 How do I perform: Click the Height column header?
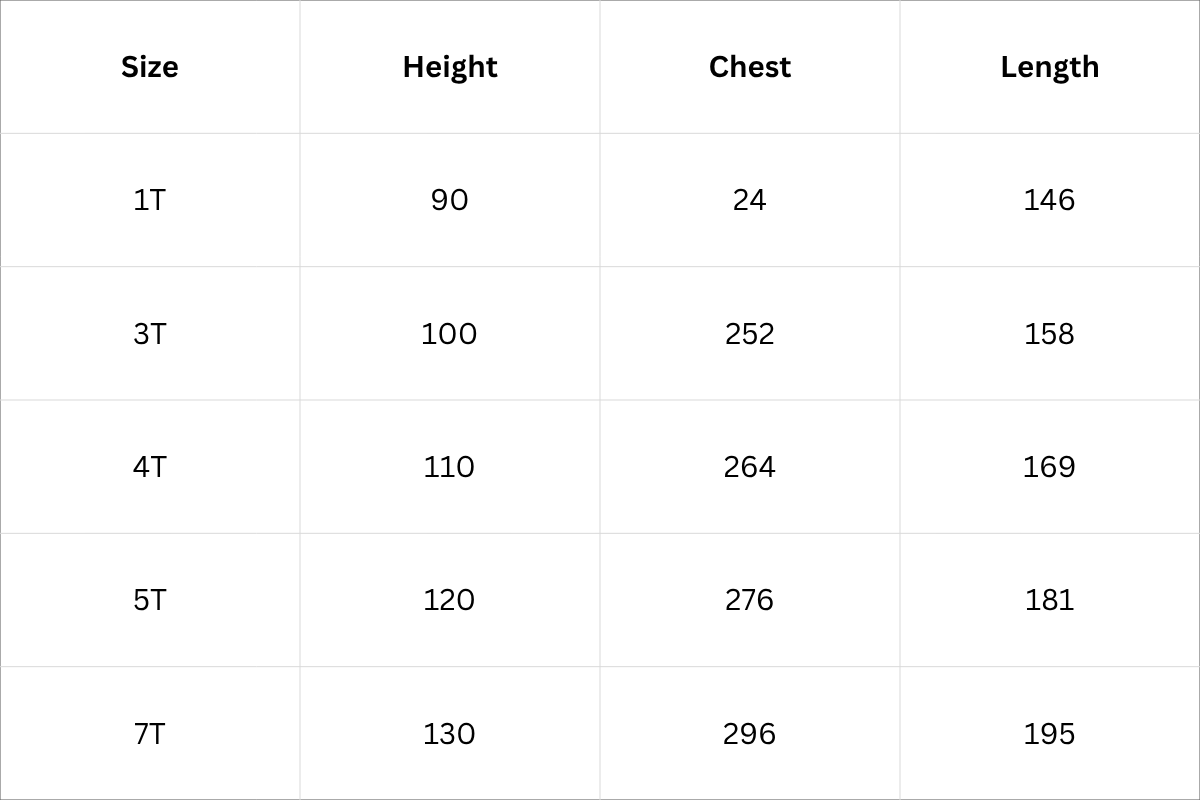[x=450, y=67]
